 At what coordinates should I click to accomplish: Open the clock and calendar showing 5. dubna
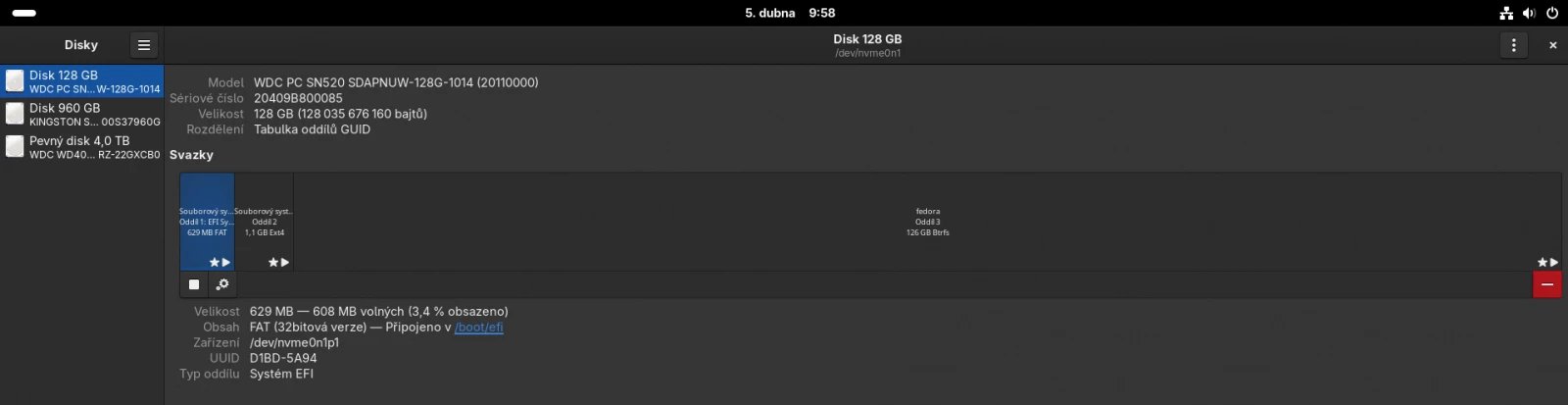790,13
